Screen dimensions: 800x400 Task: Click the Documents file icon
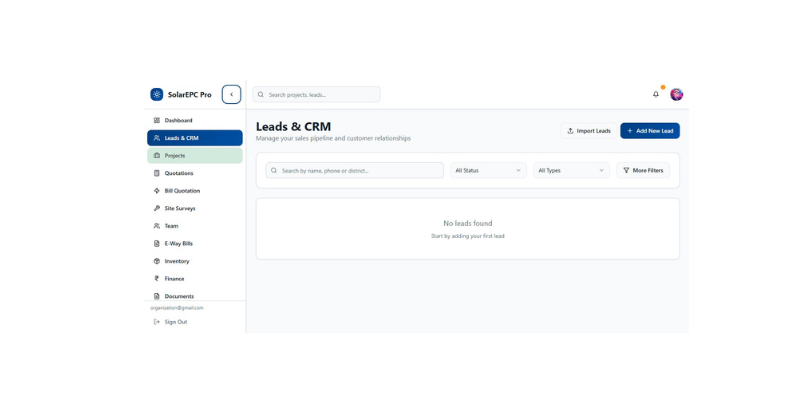click(157, 296)
